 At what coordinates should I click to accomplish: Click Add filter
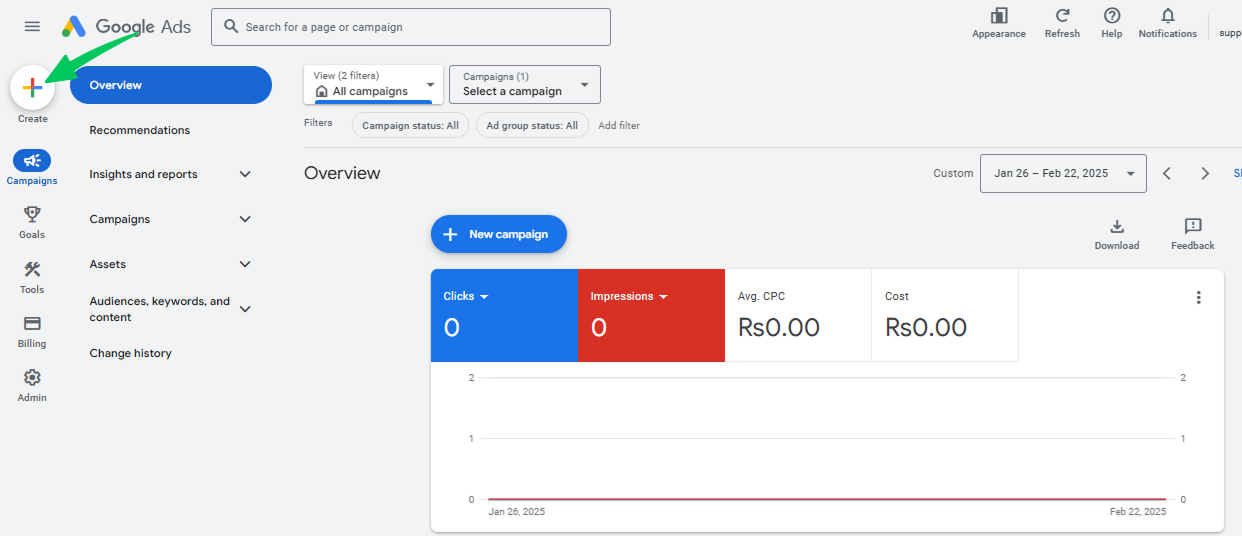(x=619, y=125)
